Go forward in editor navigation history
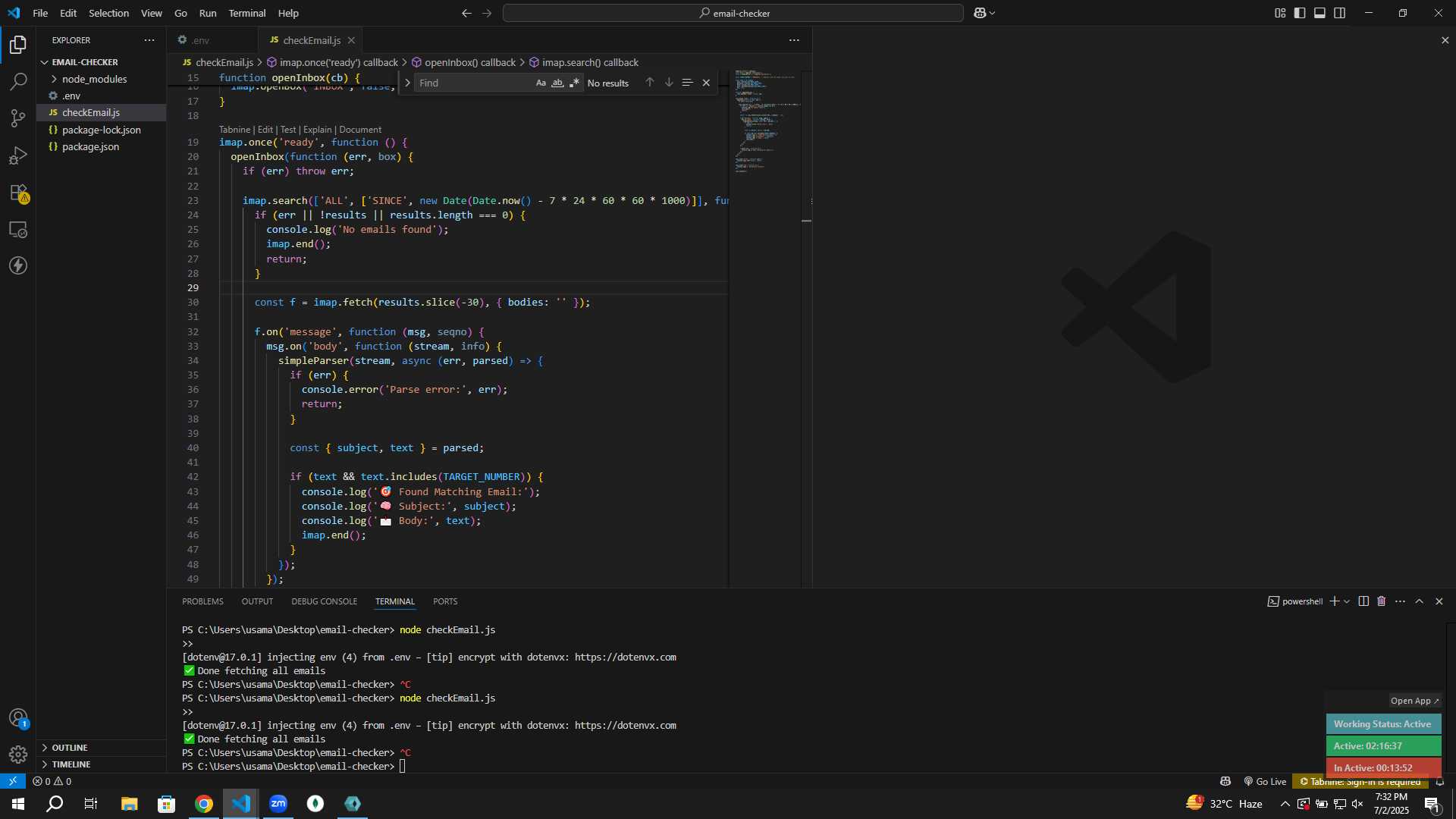The height and width of the screenshot is (819, 1456). pos(487,13)
